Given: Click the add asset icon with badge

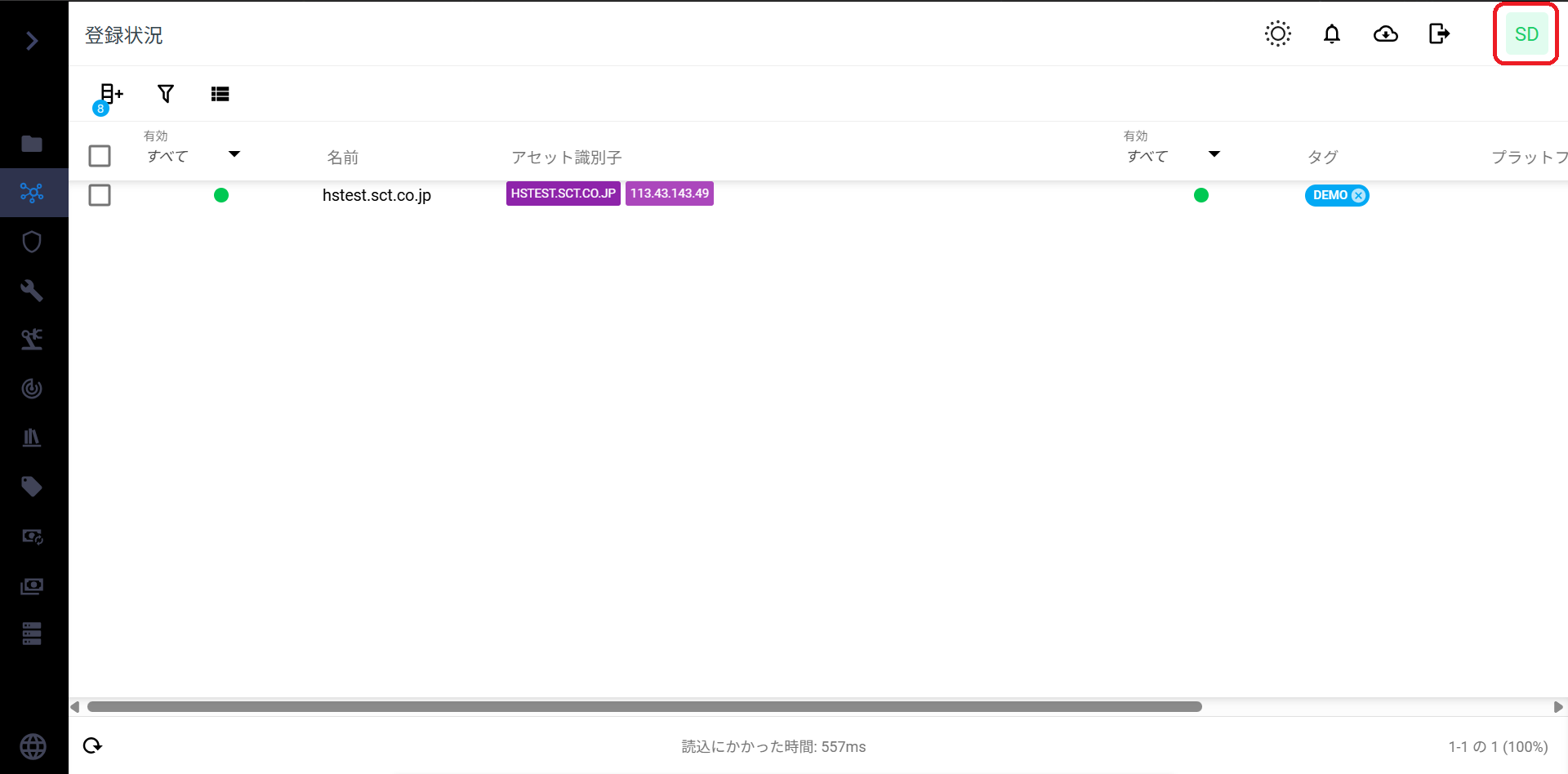Looking at the screenshot, I should 110,95.
